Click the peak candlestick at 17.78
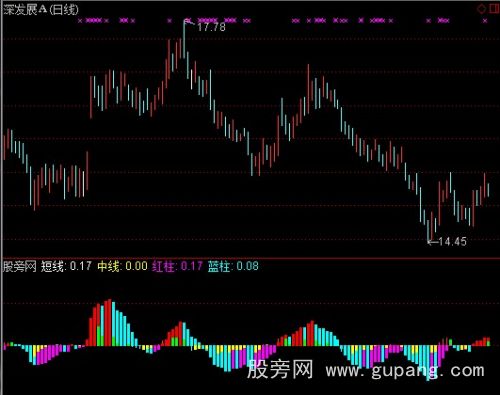 pos(184,39)
